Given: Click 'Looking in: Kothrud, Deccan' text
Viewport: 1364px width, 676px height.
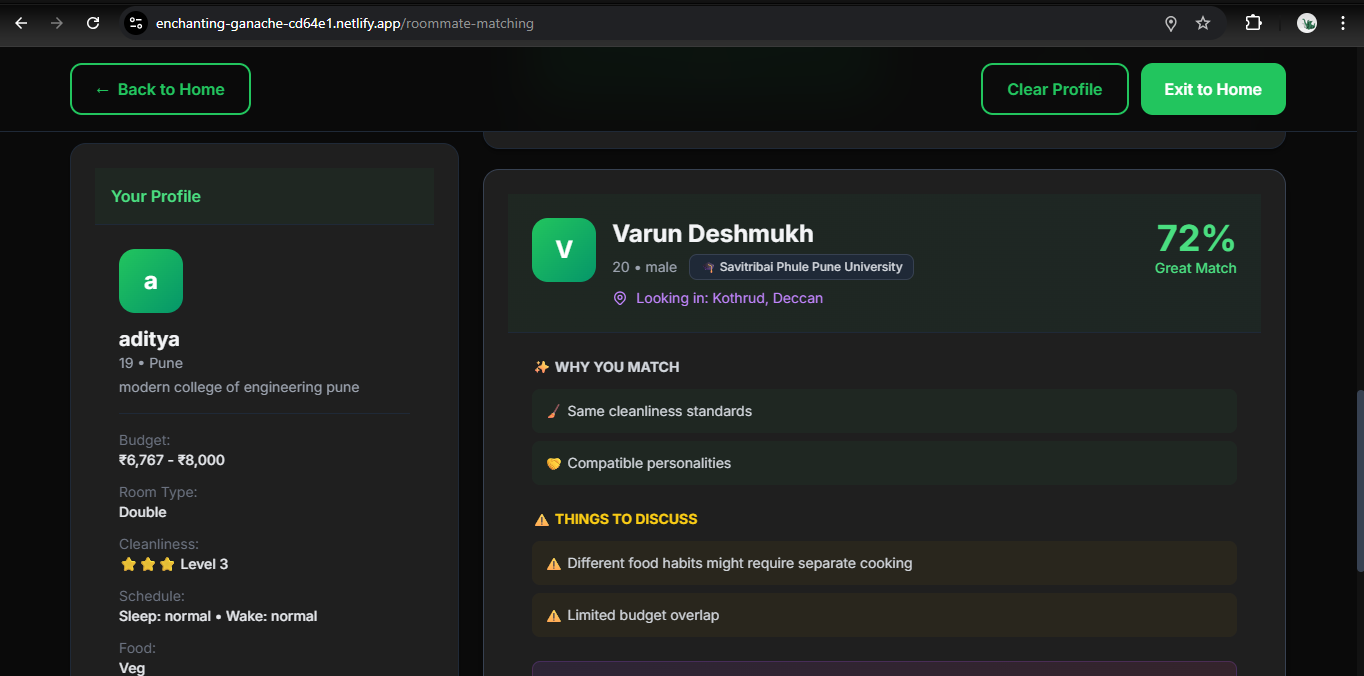Looking at the screenshot, I should pyautogui.click(x=730, y=298).
